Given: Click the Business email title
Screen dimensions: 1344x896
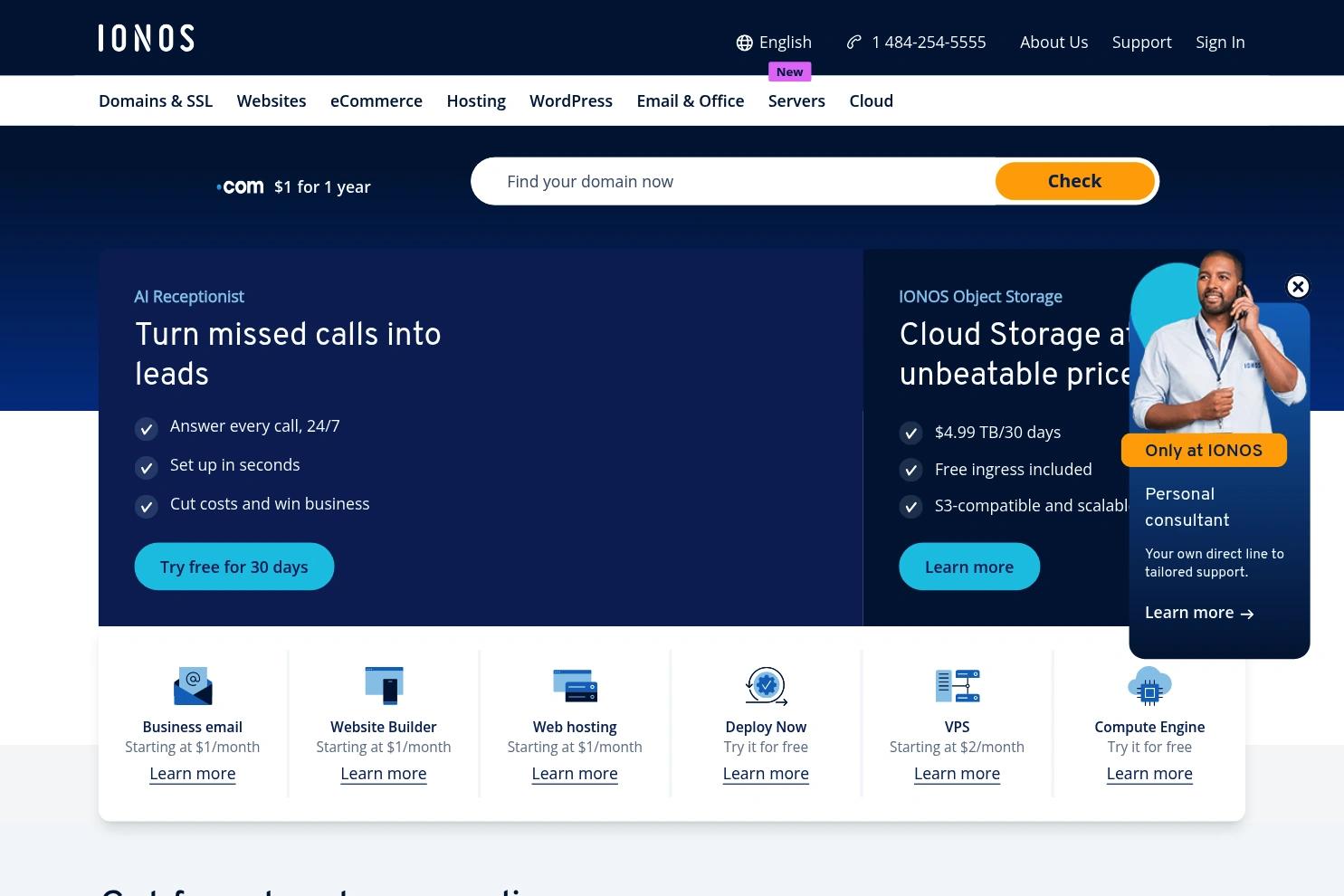Looking at the screenshot, I should (193, 727).
